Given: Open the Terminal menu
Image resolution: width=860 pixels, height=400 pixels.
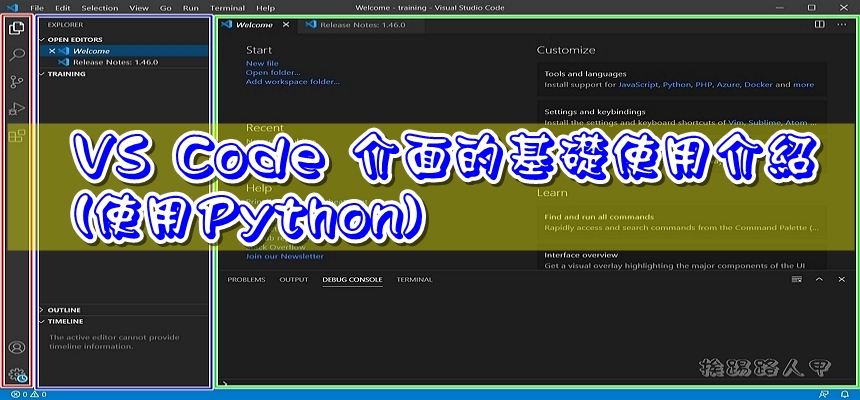Looking at the screenshot, I should (228, 8).
